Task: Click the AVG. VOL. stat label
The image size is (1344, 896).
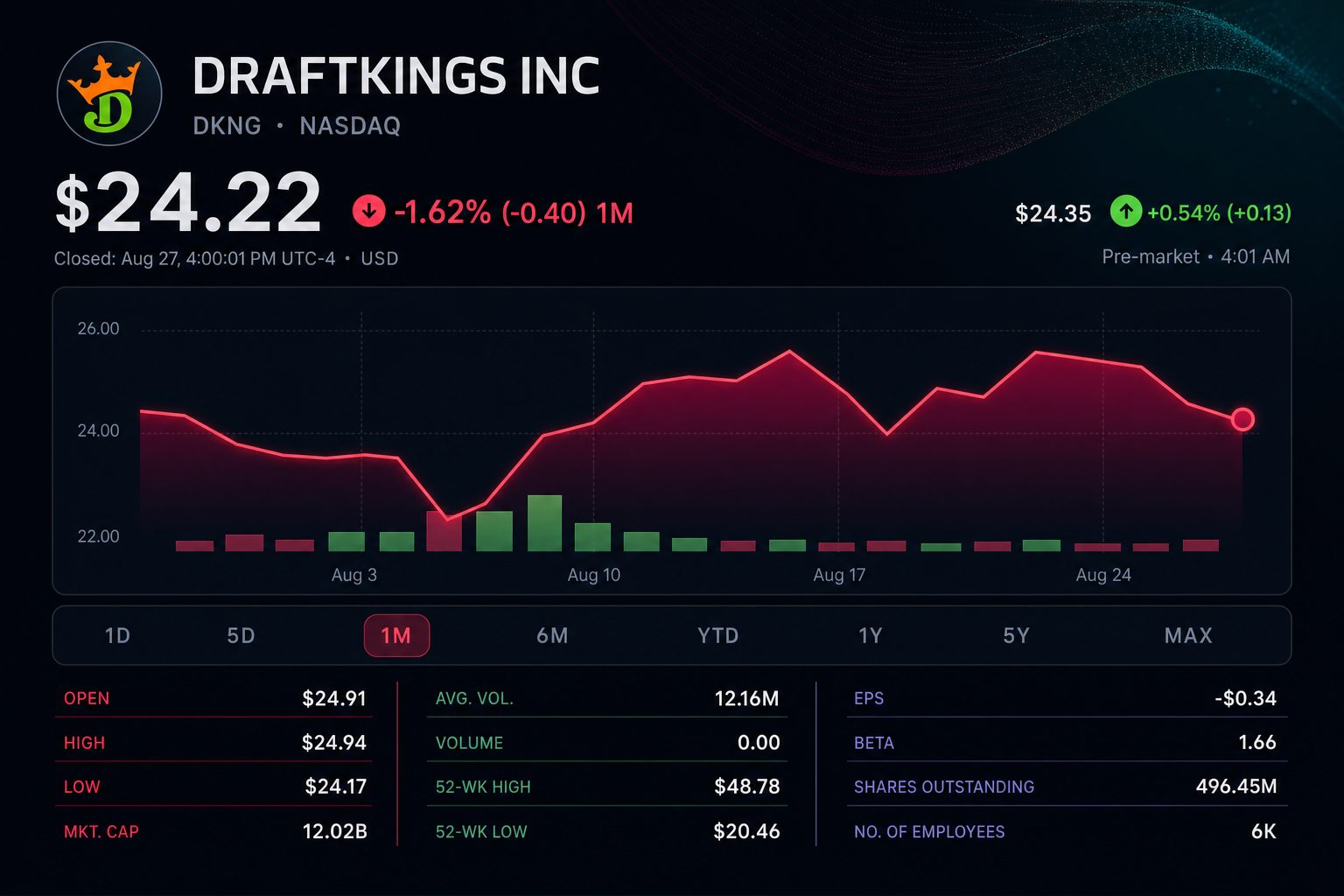Action: (x=474, y=699)
